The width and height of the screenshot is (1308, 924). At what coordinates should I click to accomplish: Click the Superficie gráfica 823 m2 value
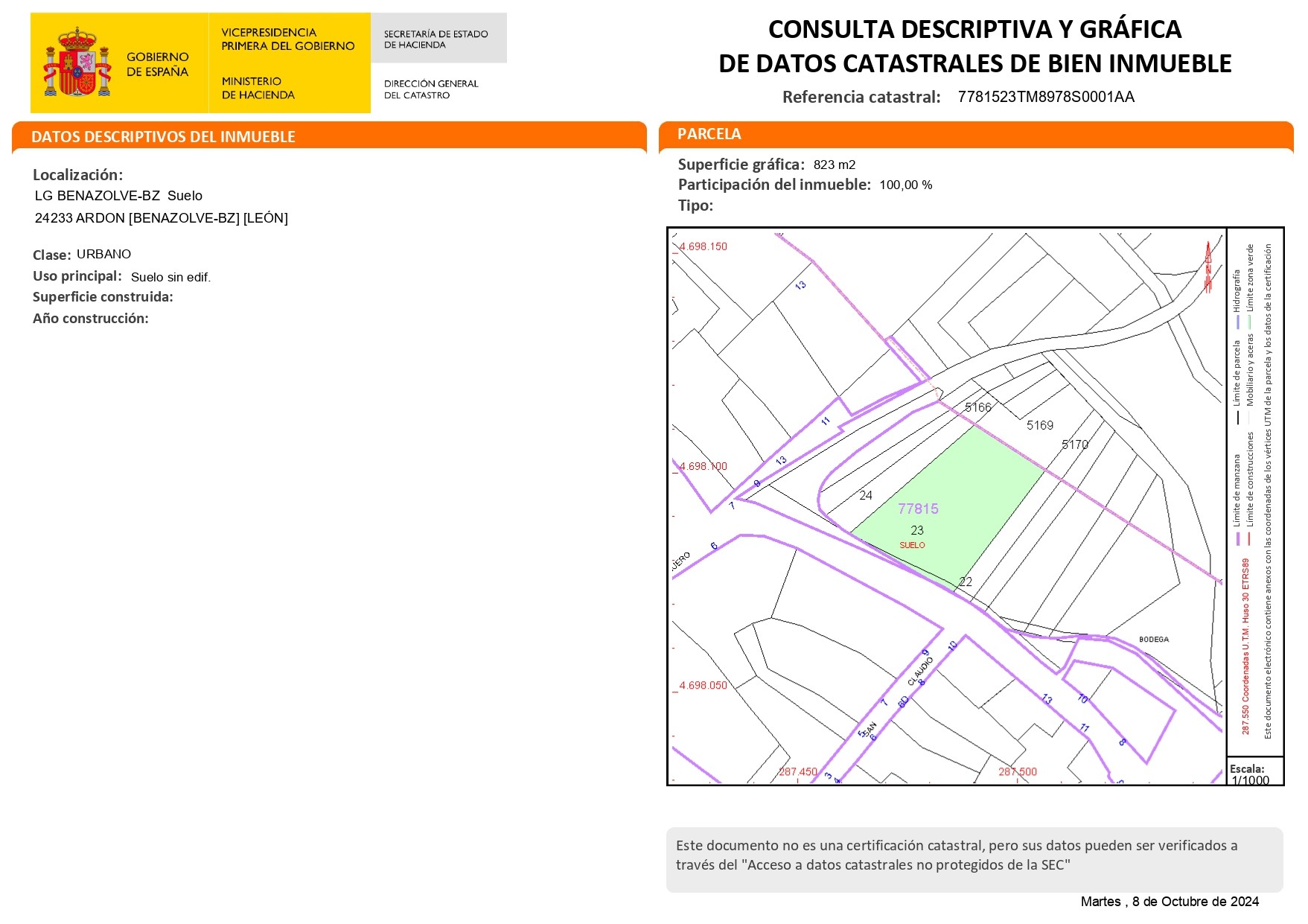[x=834, y=165]
